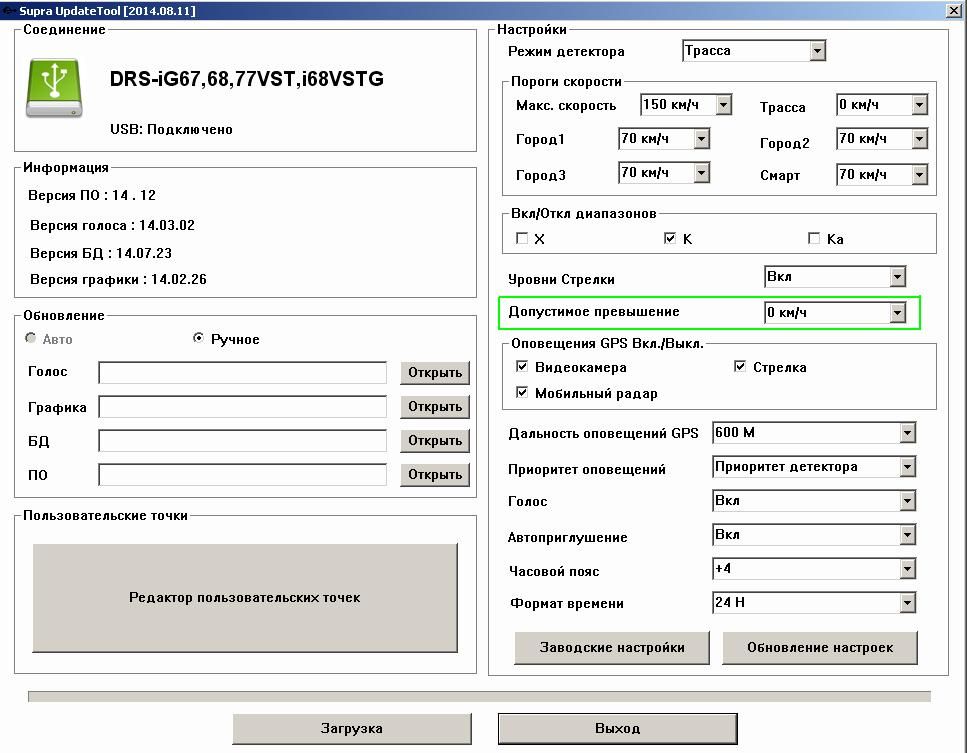The width and height of the screenshot is (967, 753).
Task: Click the Supra UpdateTool title bar icon
Action: (8, 10)
